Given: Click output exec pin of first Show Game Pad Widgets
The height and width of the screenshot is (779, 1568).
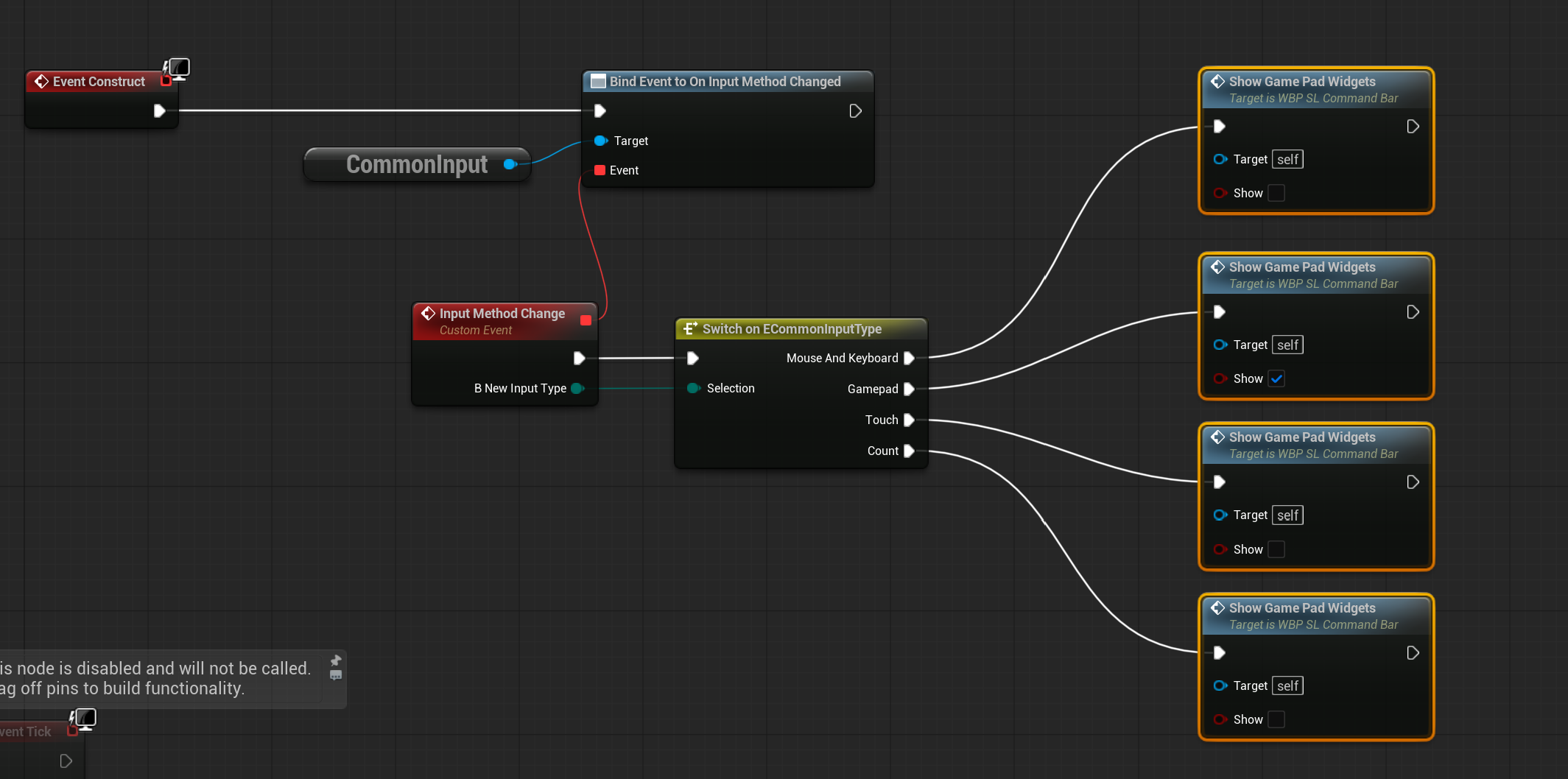Looking at the screenshot, I should (1413, 127).
